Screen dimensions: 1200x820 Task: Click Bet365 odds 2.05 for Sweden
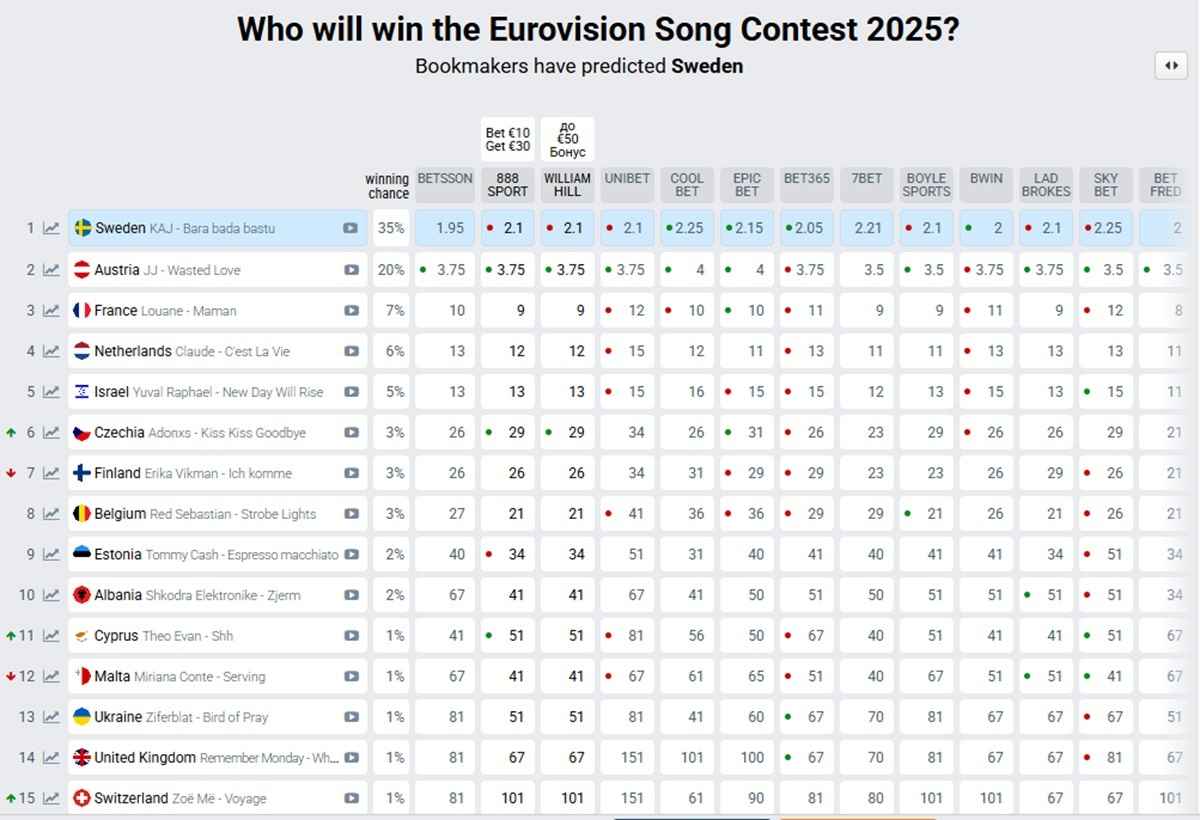pos(806,228)
